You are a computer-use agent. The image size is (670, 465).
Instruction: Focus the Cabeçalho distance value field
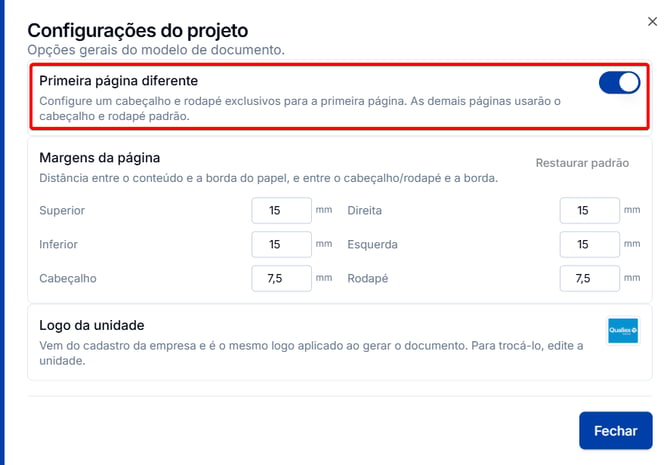pos(282,279)
